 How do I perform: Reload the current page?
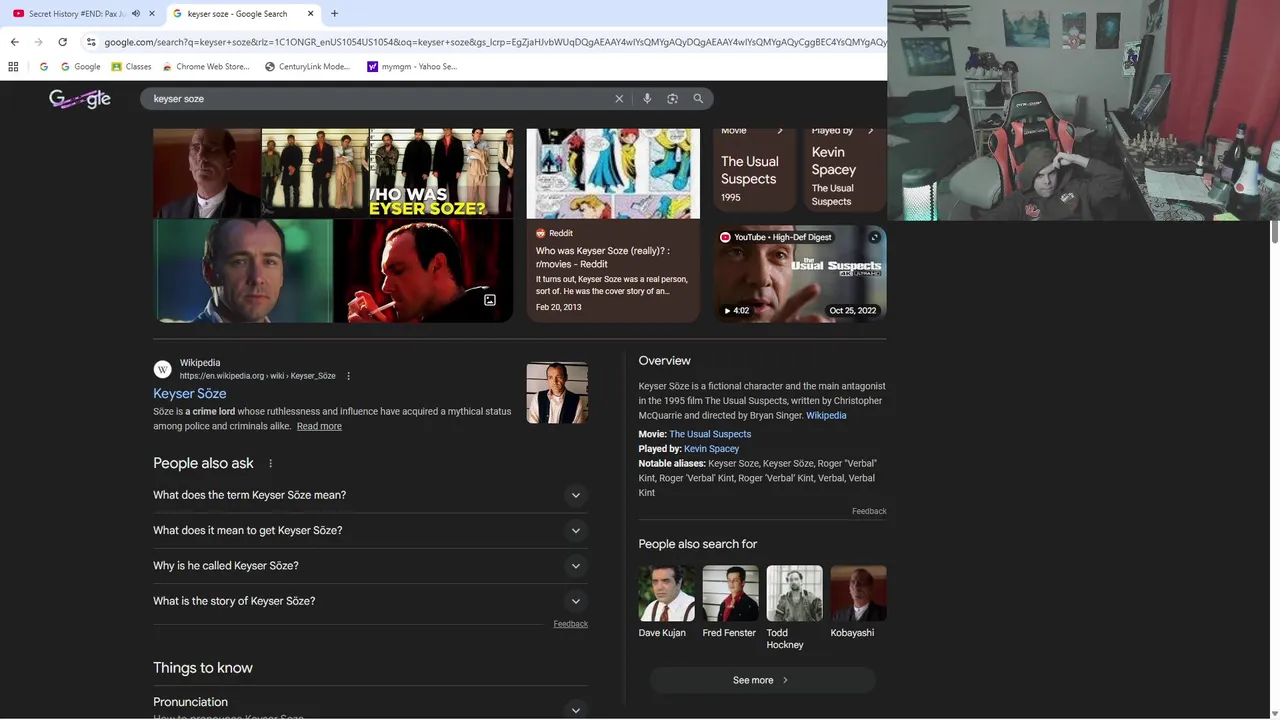coord(62,42)
